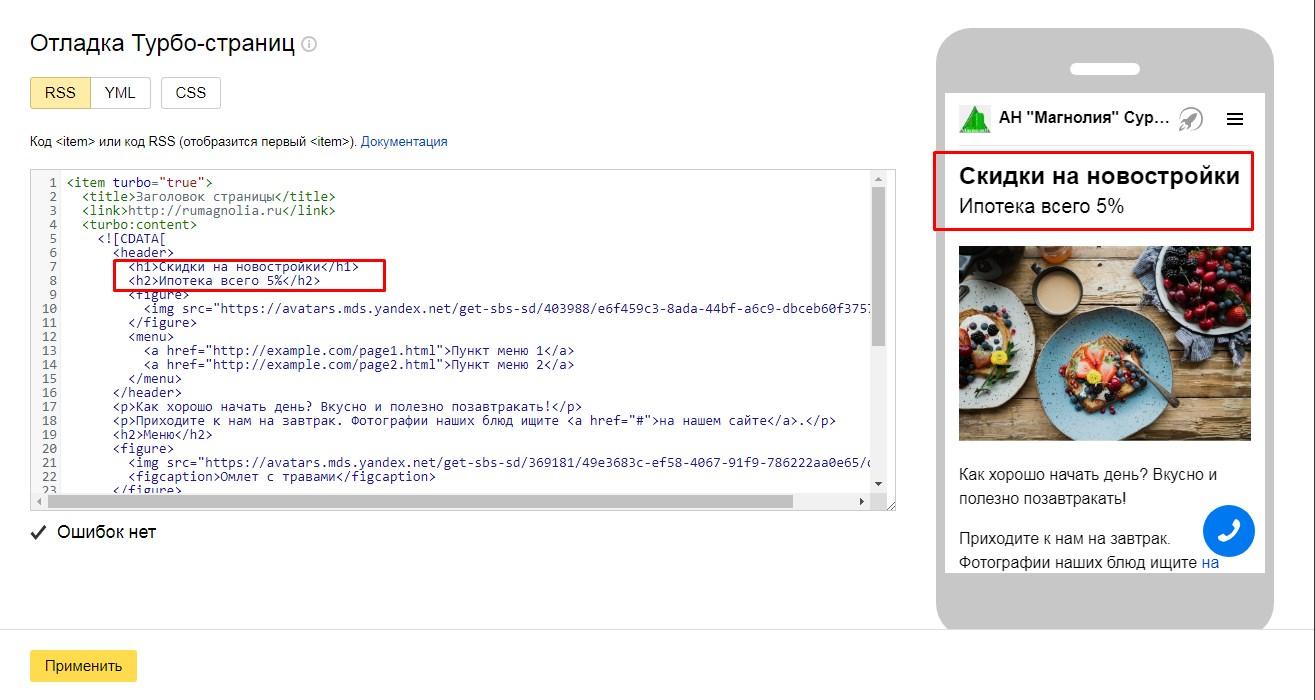Click the info icon beside the Отладка Турбо-страниц title
Image resolution: width=1315 pixels, height=700 pixels.
[309, 45]
